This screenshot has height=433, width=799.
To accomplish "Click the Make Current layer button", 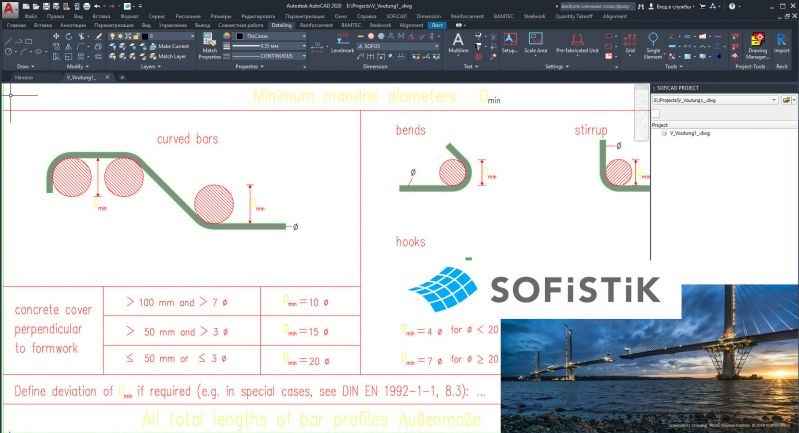I will click(x=170, y=46).
